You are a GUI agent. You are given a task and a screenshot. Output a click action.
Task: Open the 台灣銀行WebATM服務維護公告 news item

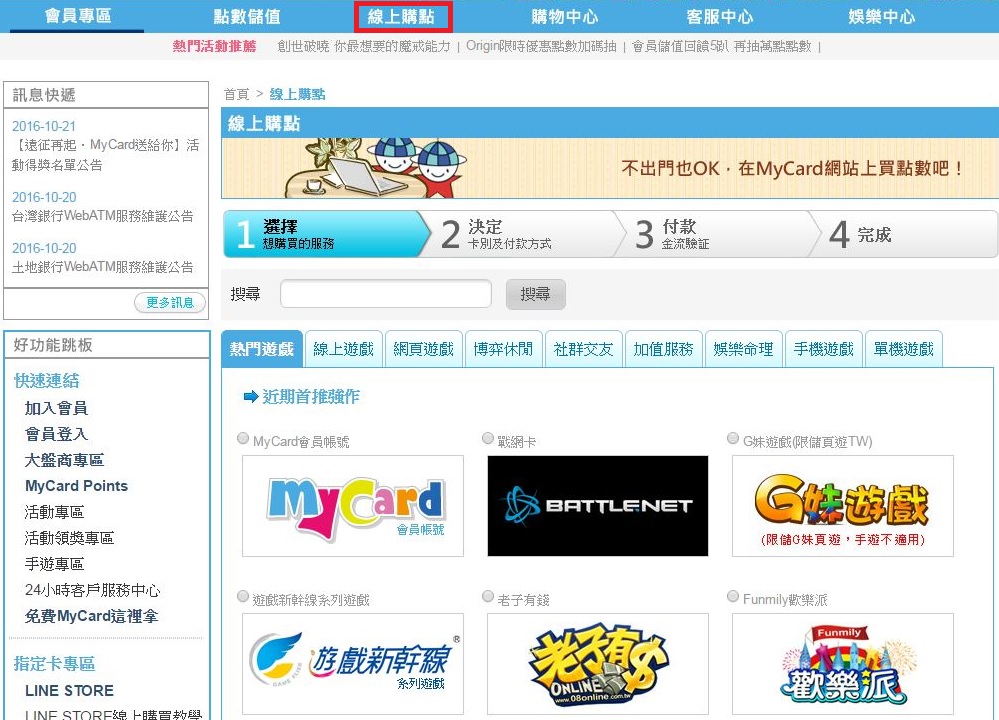(103, 216)
